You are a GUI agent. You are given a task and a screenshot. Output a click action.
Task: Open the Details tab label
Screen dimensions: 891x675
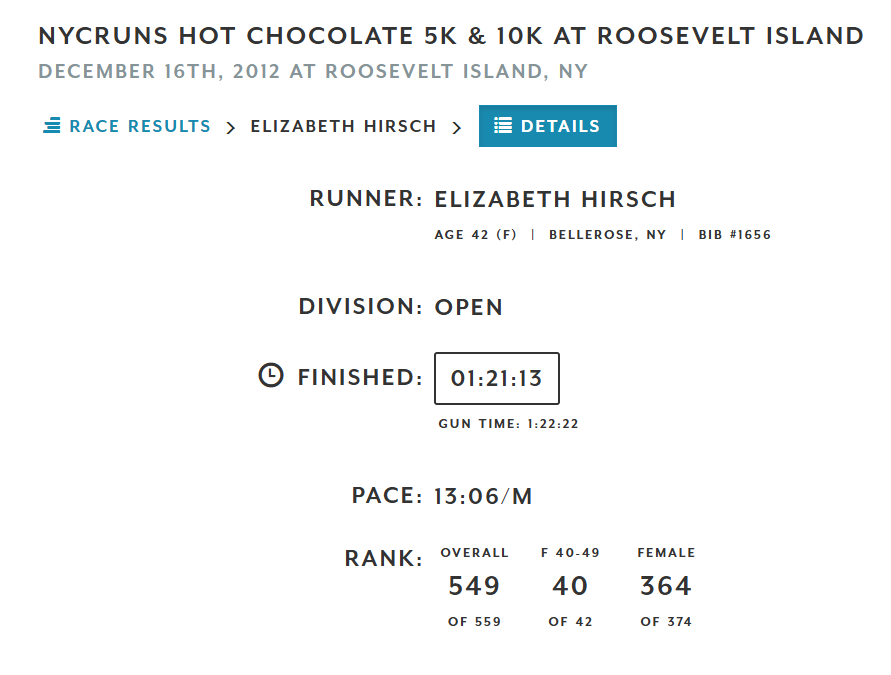(560, 127)
